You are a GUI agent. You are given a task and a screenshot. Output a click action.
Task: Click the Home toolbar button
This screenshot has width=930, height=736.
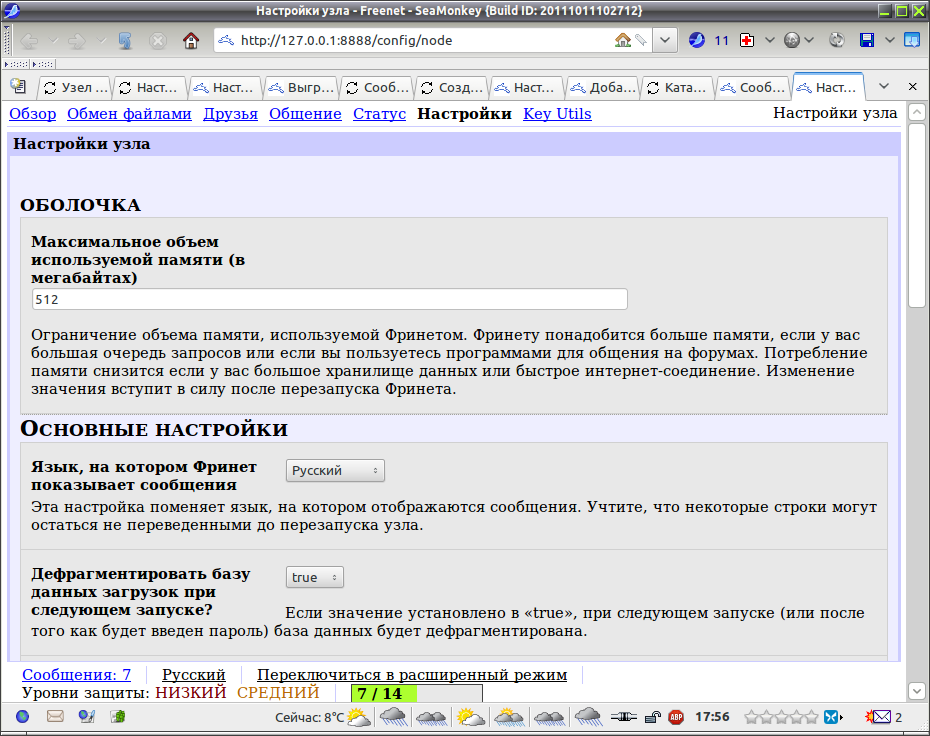click(x=190, y=40)
